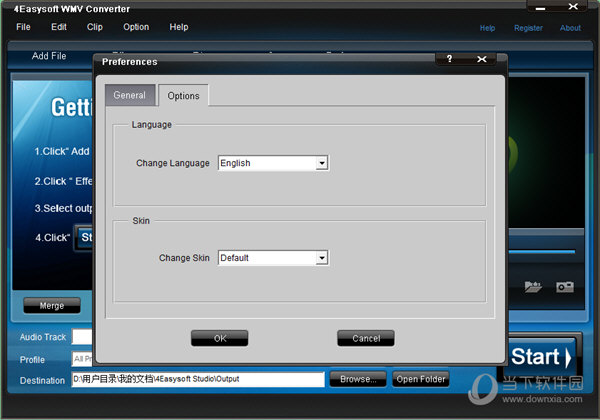Click OK in Preferences dialog
The image size is (600, 420).
[x=220, y=338]
